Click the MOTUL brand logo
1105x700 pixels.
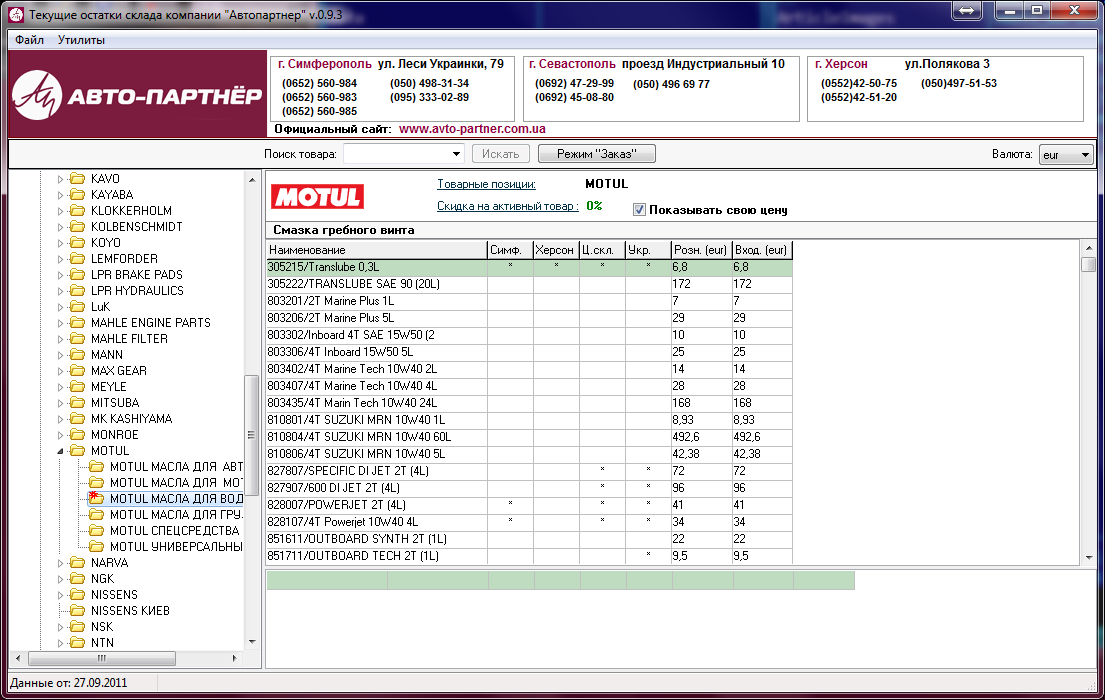[317, 197]
